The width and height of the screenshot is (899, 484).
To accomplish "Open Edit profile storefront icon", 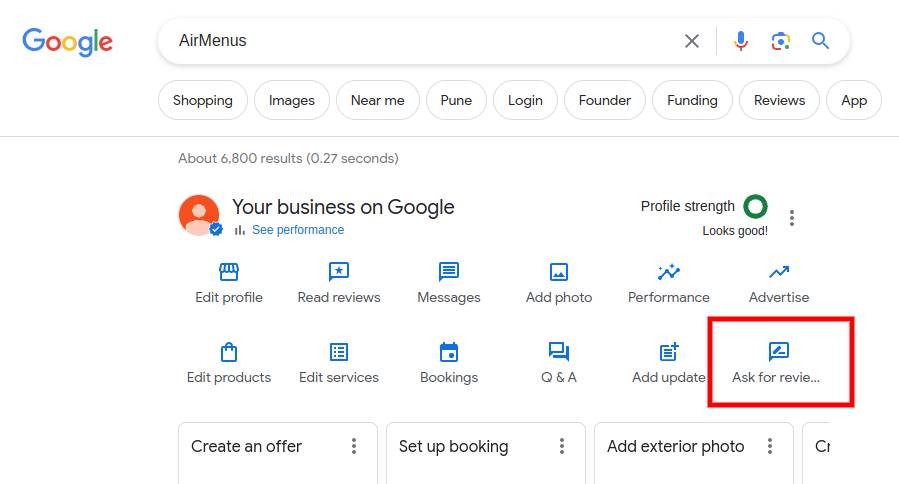I will pyautogui.click(x=229, y=271).
